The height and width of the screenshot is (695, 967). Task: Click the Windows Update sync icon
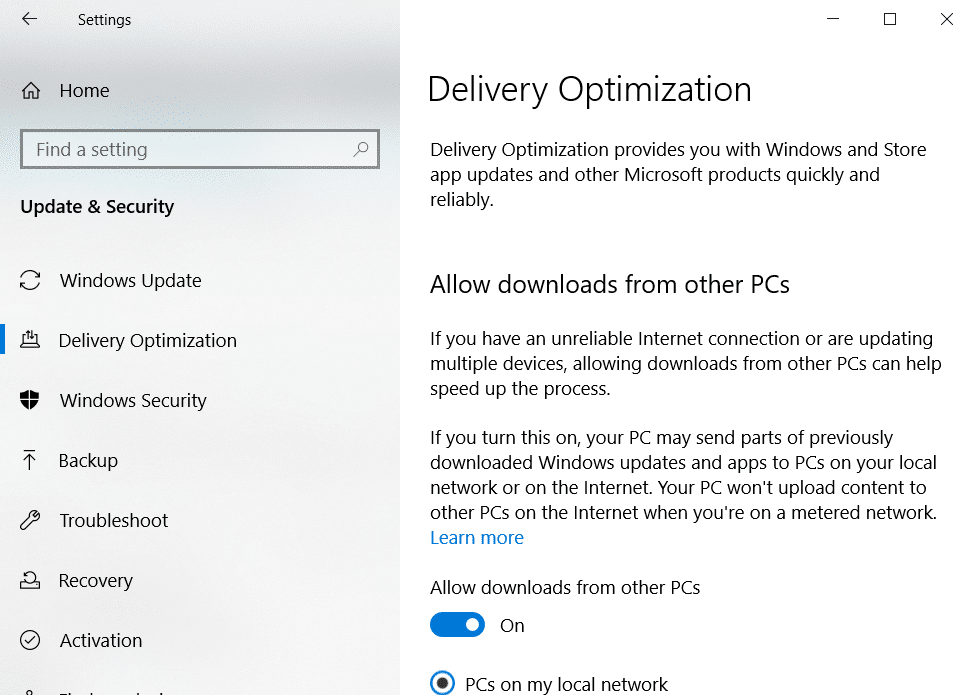30,281
